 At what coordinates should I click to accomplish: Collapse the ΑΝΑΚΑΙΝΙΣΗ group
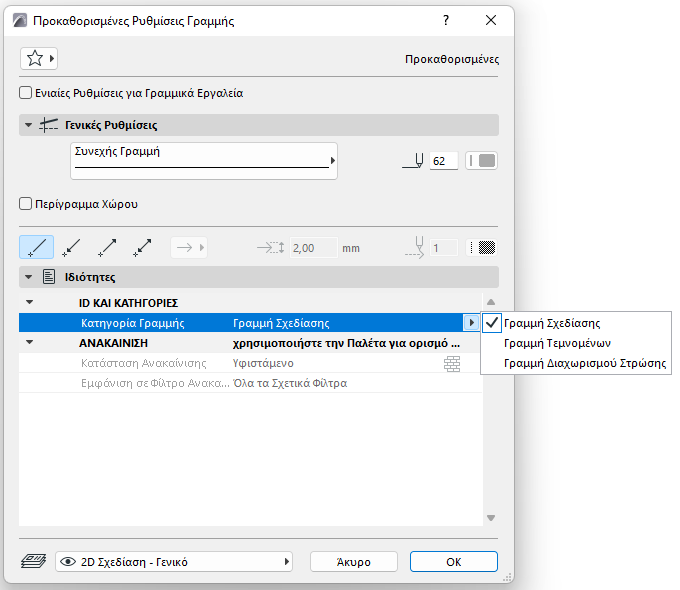[x=29, y=342]
